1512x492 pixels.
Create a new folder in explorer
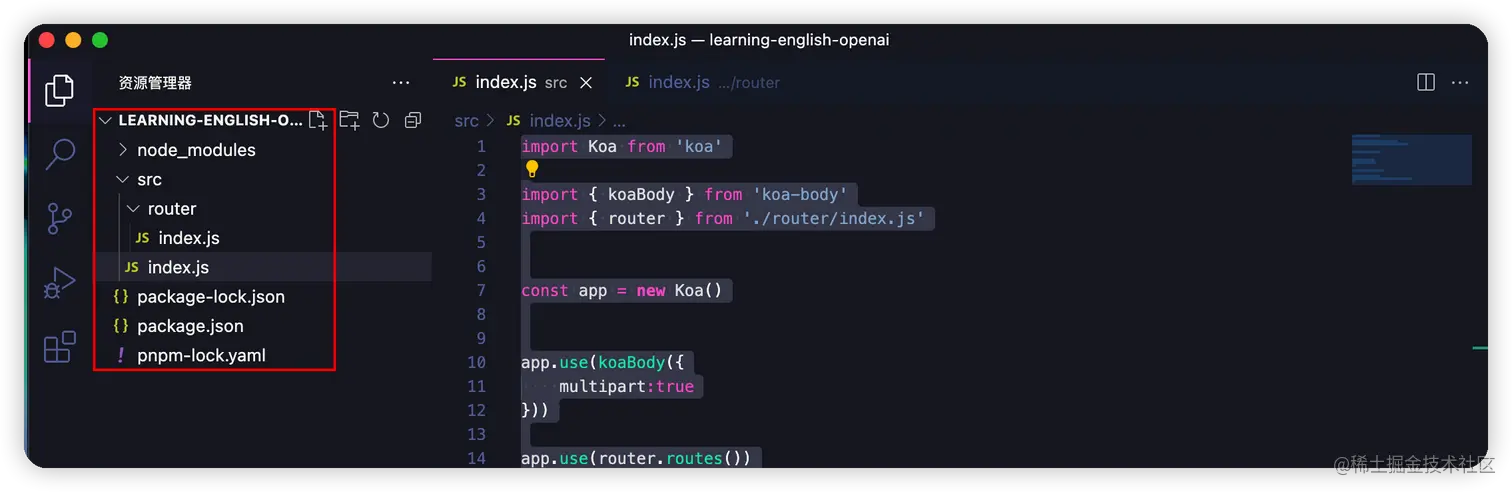(x=349, y=120)
